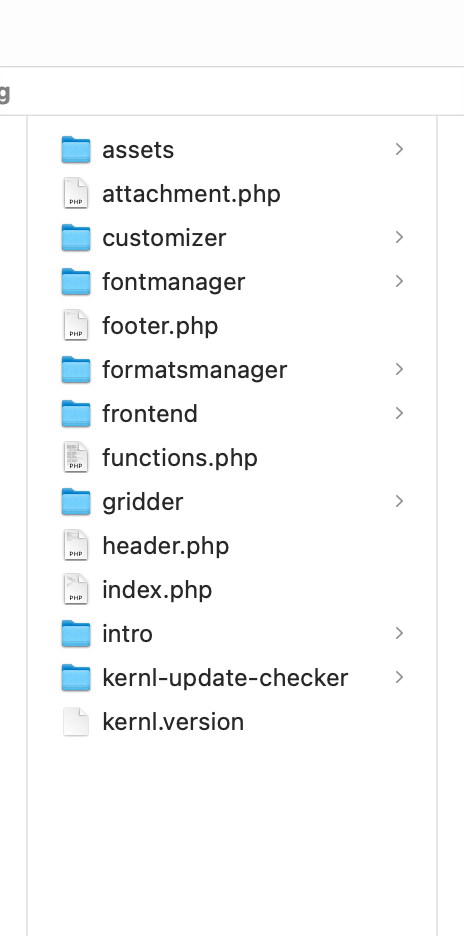Click the fontmanager folder icon

tap(76, 282)
